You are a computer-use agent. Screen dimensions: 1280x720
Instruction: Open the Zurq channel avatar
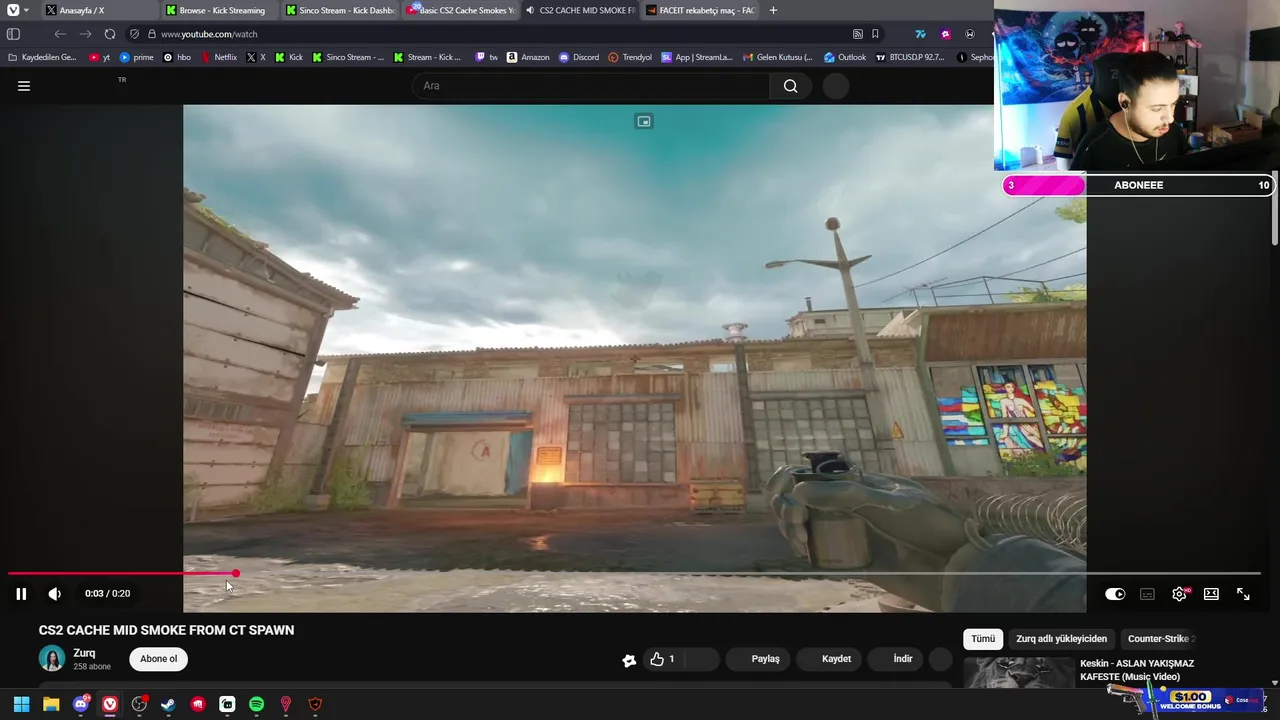tap(52, 658)
